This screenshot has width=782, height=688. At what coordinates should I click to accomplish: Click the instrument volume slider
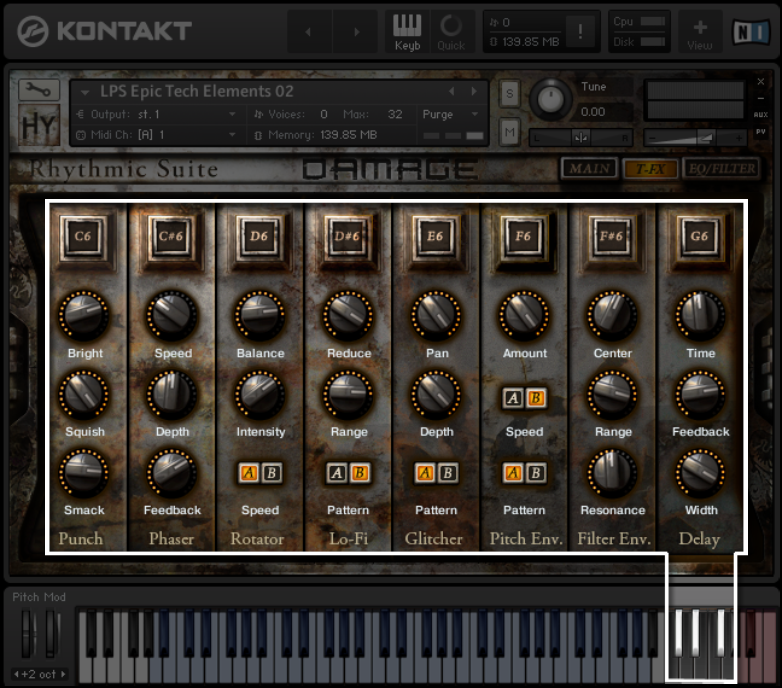pyautogui.click(x=695, y=138)
